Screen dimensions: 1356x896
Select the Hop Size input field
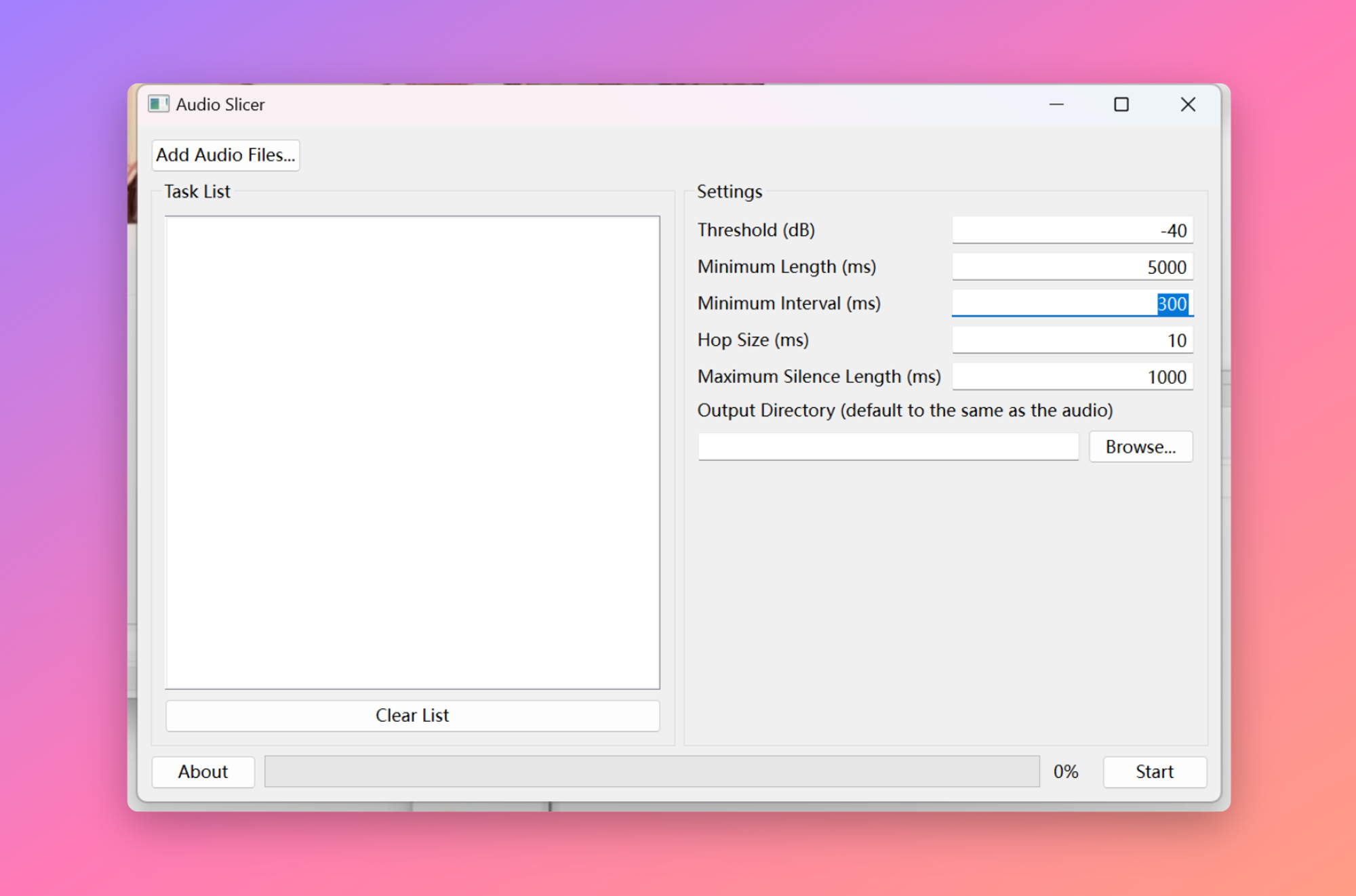coord(1071,340)
